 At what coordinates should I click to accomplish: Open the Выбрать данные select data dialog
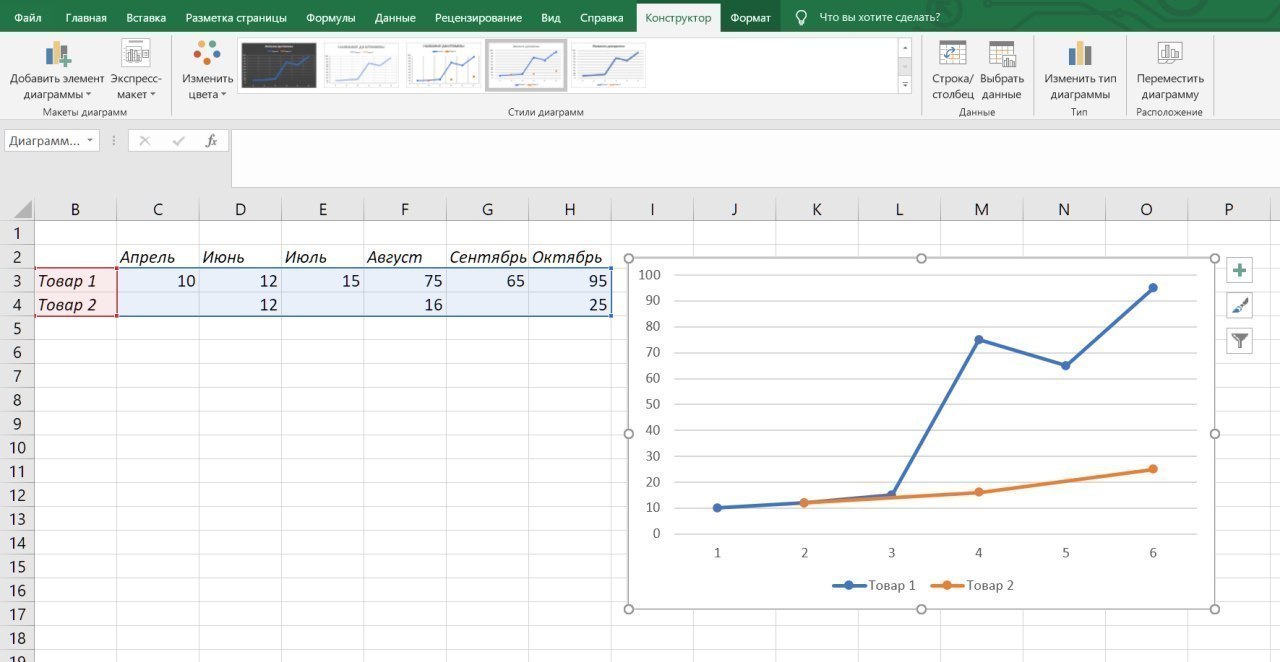click(1002, 70)
